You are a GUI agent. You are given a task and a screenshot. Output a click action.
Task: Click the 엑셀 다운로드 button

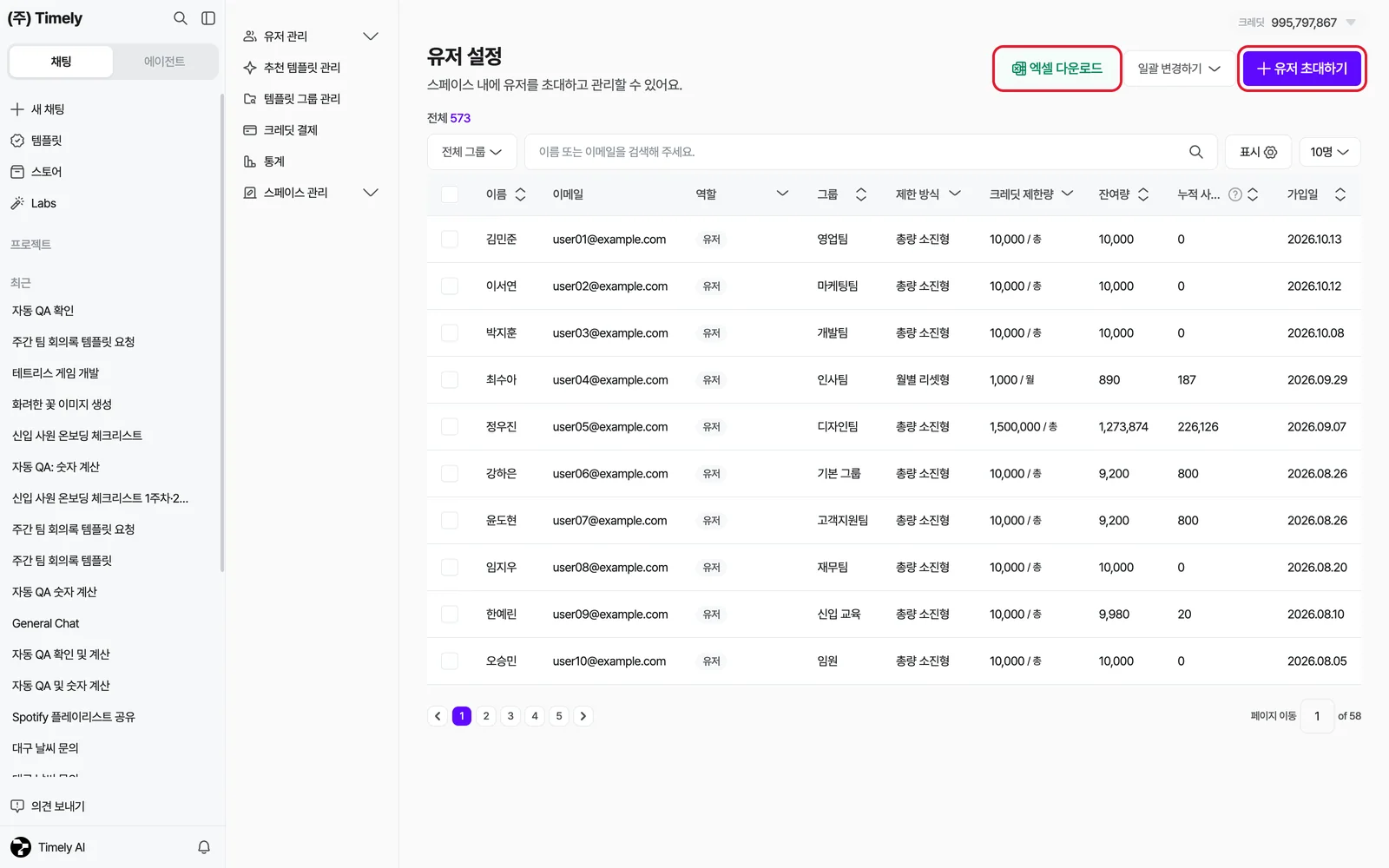pos(1057,69)
